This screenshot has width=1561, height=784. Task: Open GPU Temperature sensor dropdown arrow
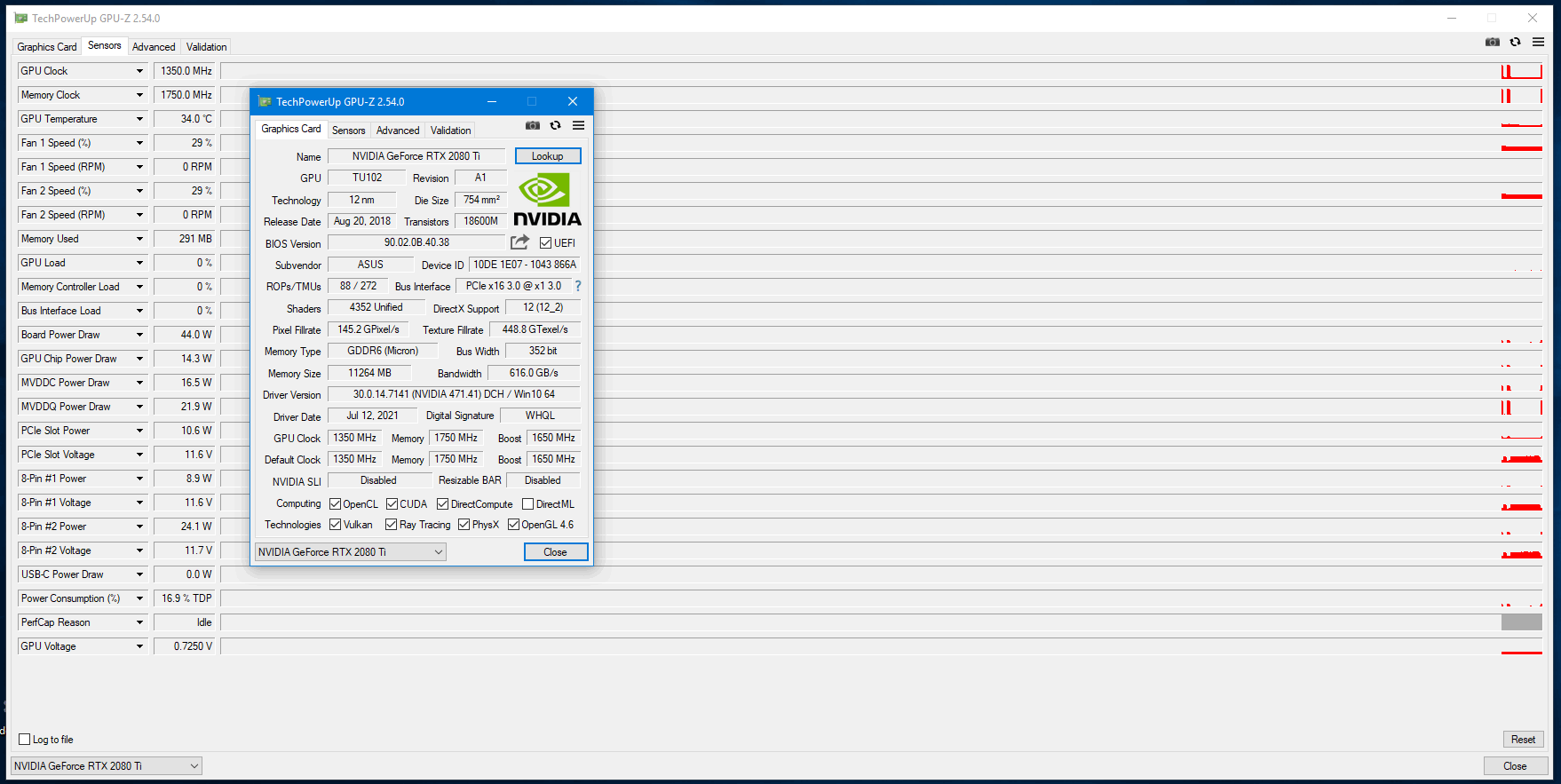(x=139, y=119)
